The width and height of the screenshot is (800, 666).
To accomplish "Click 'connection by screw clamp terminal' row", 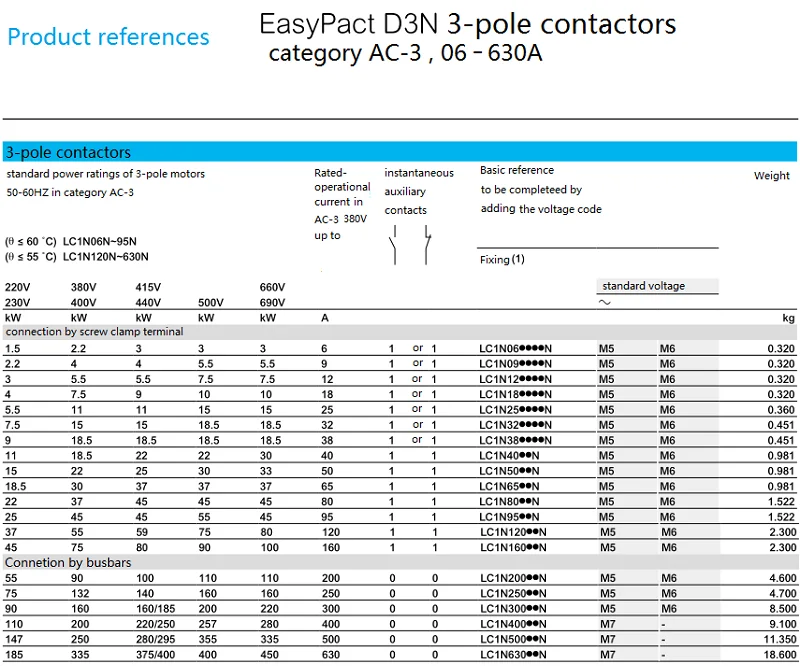I will (399, 332).
